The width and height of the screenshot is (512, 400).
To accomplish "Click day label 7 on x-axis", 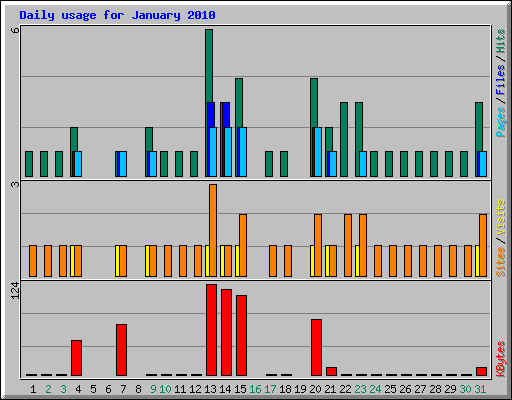I will 123,389.
